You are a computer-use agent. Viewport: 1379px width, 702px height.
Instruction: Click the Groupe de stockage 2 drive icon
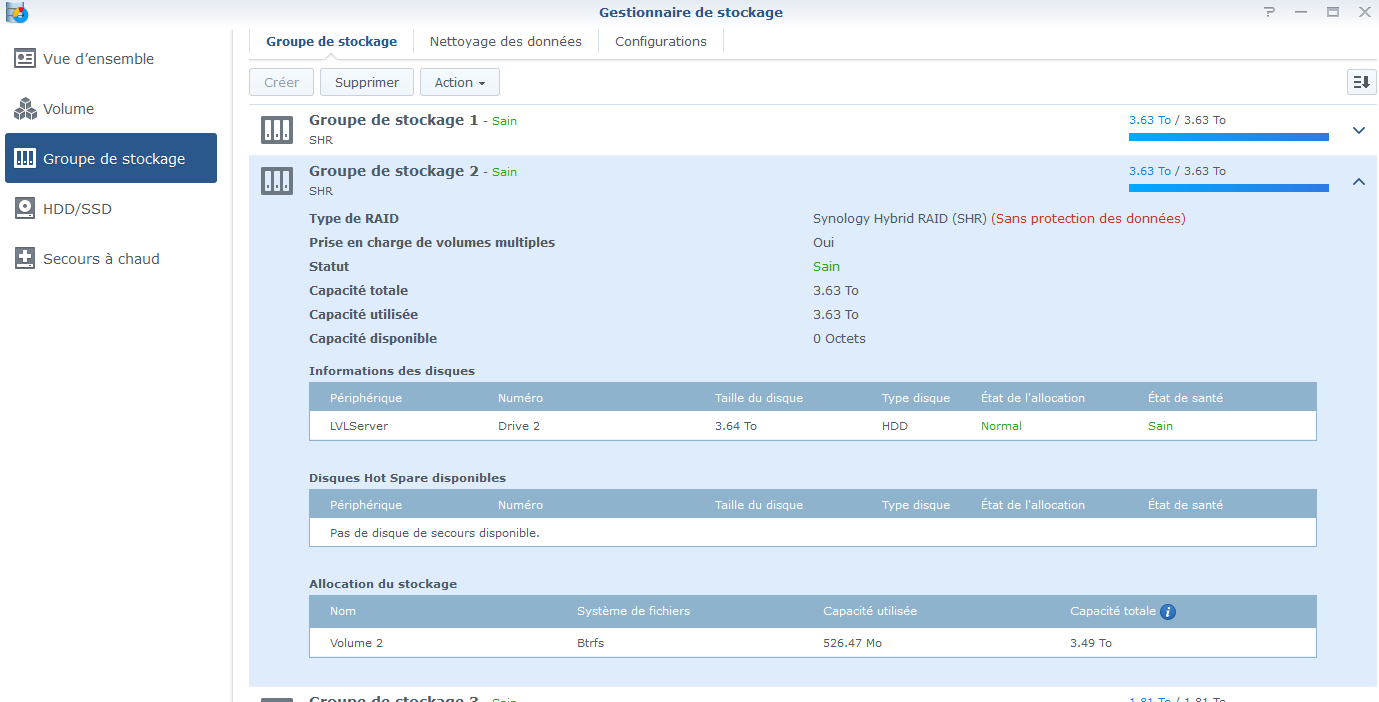277,181
